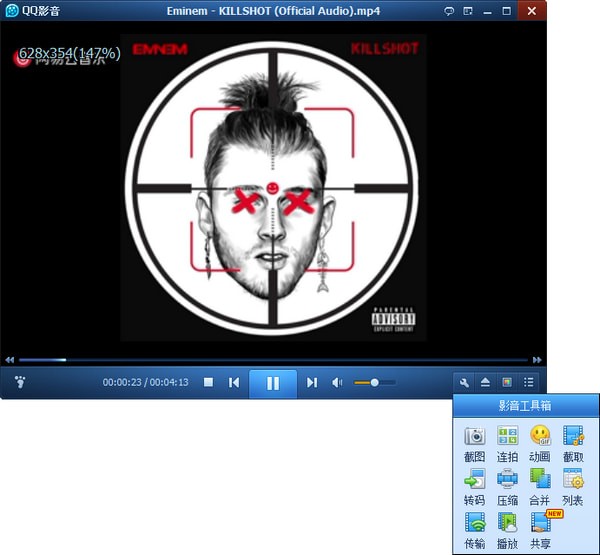Stop video playback

click(209, 382)
